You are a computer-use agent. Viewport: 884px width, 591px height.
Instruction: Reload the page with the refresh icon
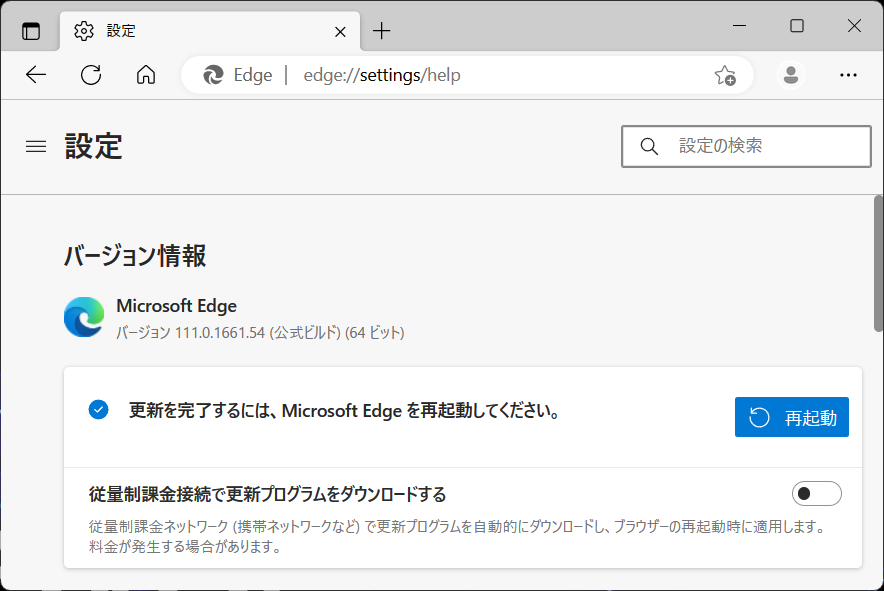(91, 74)
